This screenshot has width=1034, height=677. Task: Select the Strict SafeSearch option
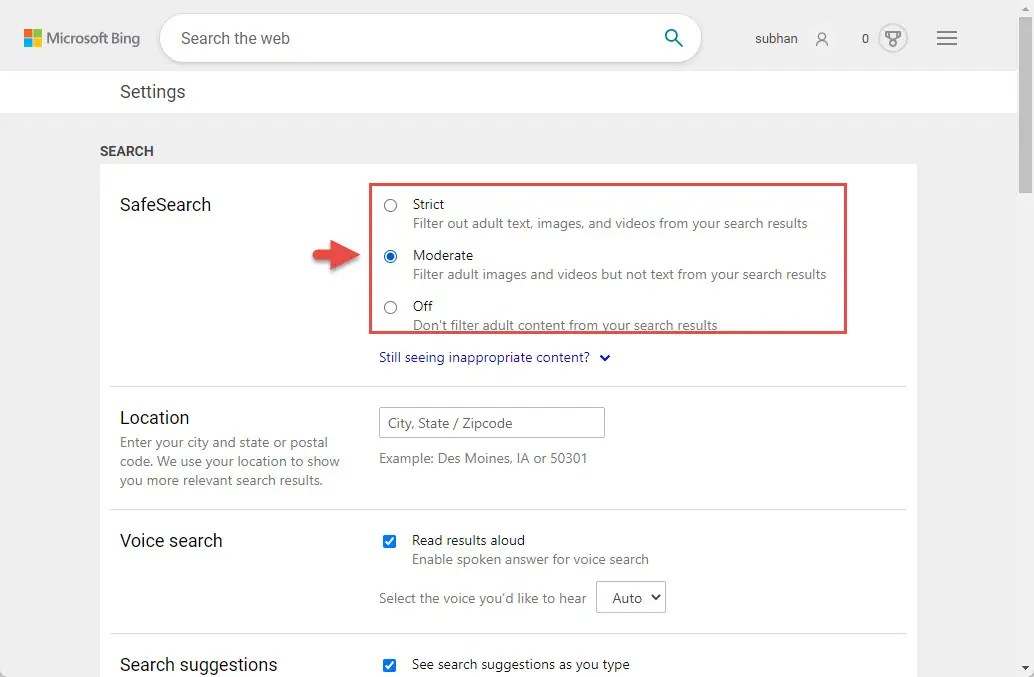(x=391, y=205)
